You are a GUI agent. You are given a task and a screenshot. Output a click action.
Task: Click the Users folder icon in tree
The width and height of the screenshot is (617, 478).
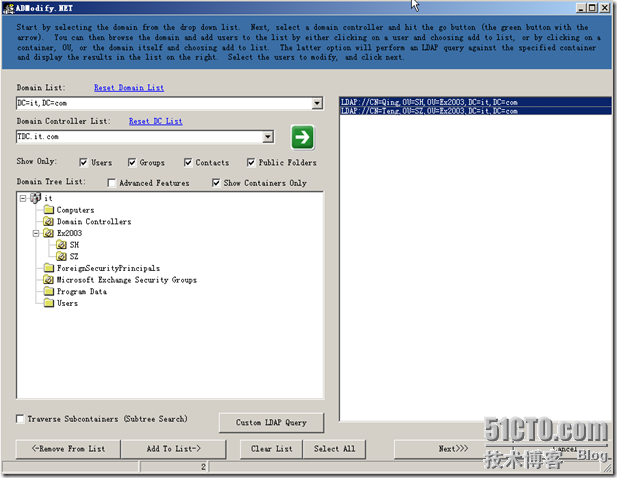click(49, 303)
